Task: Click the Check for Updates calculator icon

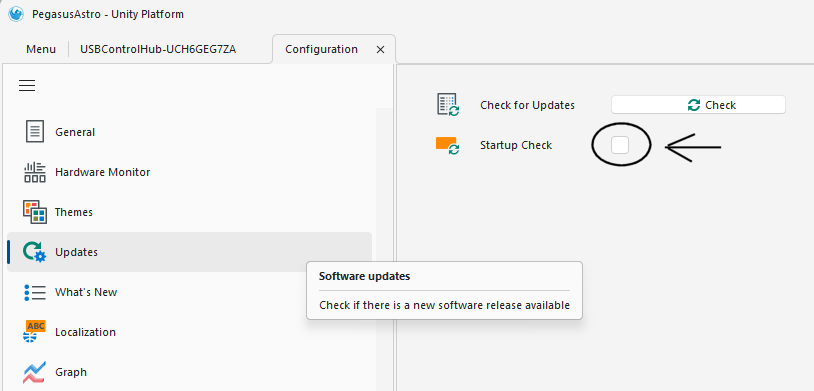Action: [x=447, y=104]
